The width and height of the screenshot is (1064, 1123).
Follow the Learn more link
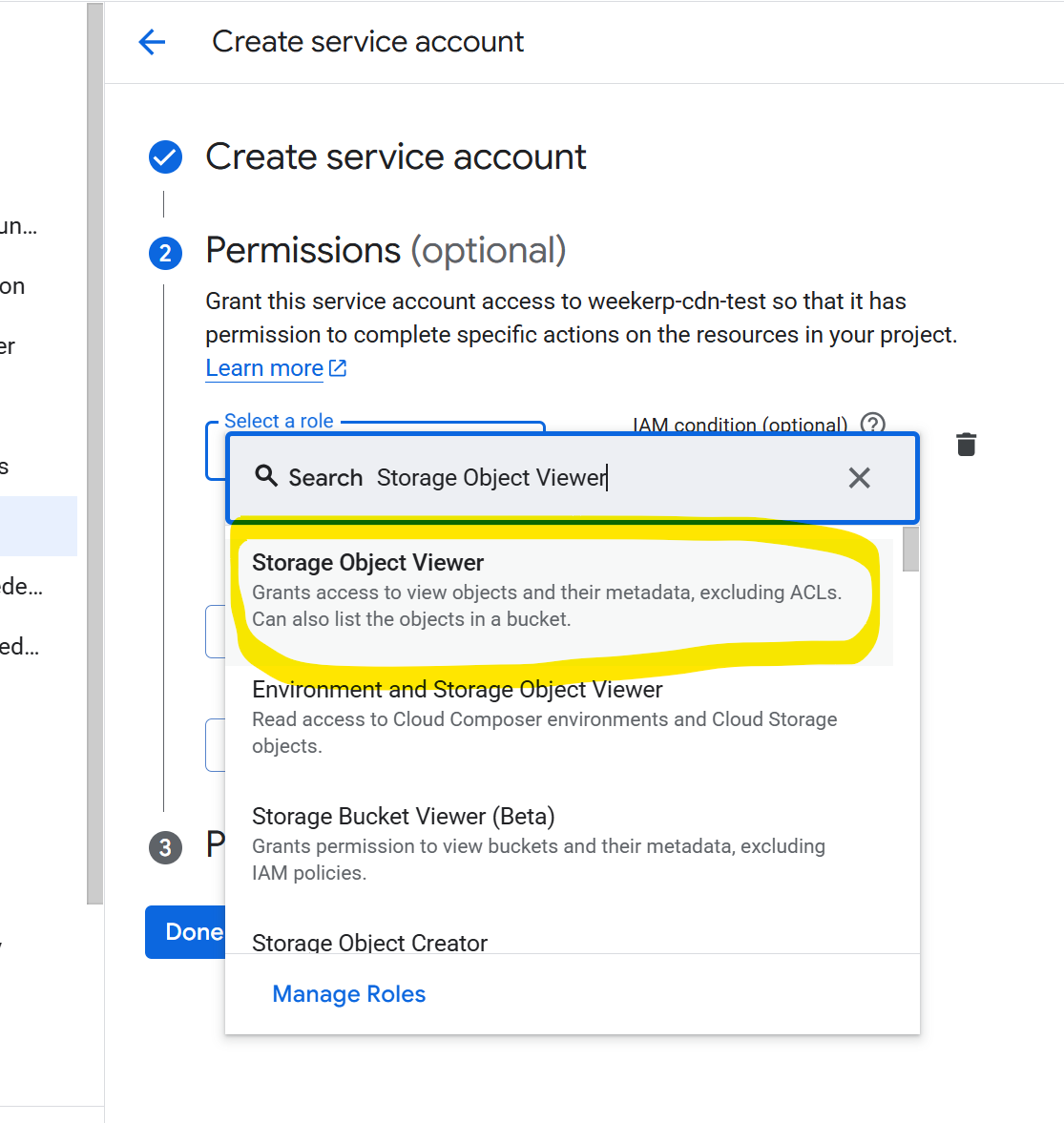pos(264,368)
